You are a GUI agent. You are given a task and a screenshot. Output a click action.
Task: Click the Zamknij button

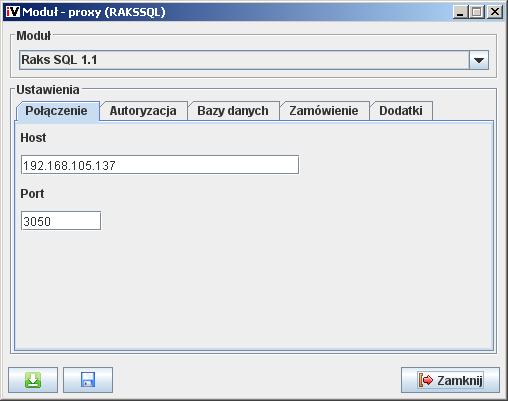click(x=450, y=380)
